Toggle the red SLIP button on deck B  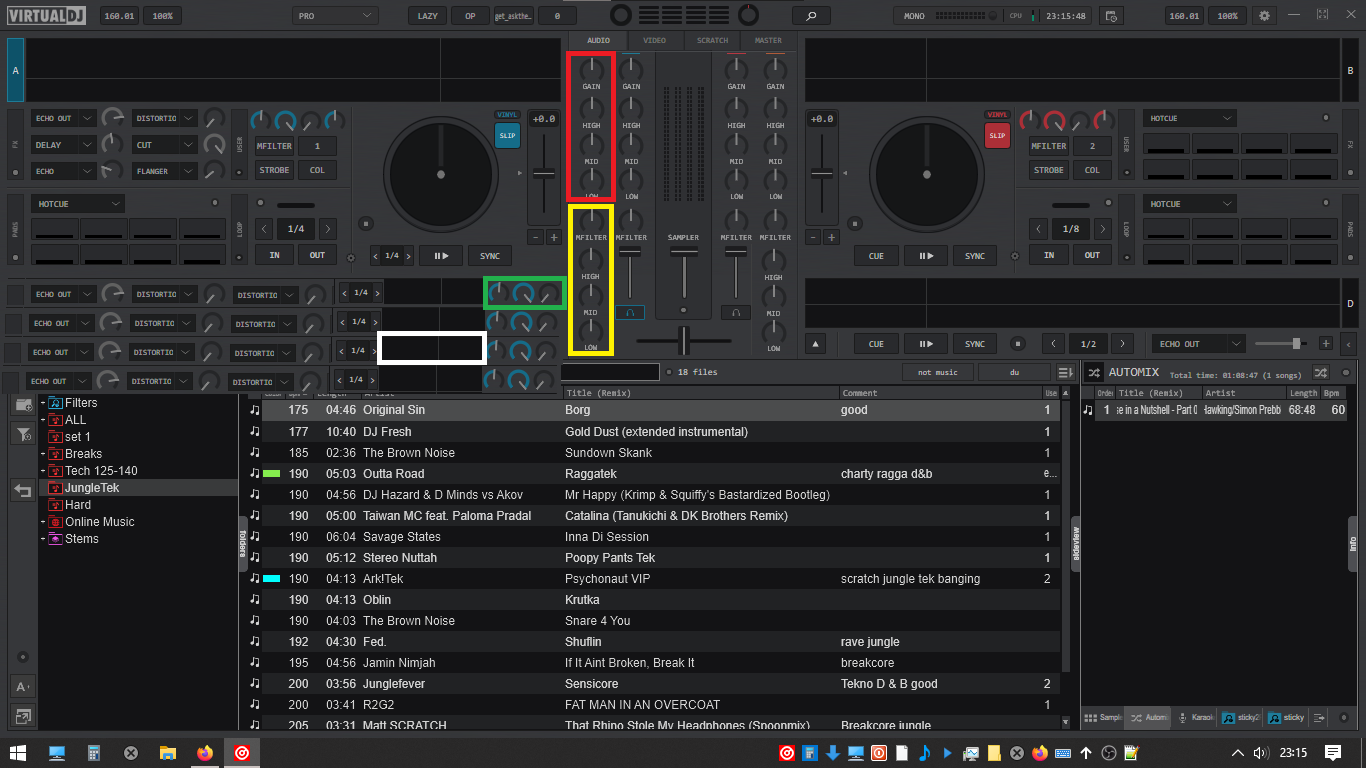coord(997,135)
